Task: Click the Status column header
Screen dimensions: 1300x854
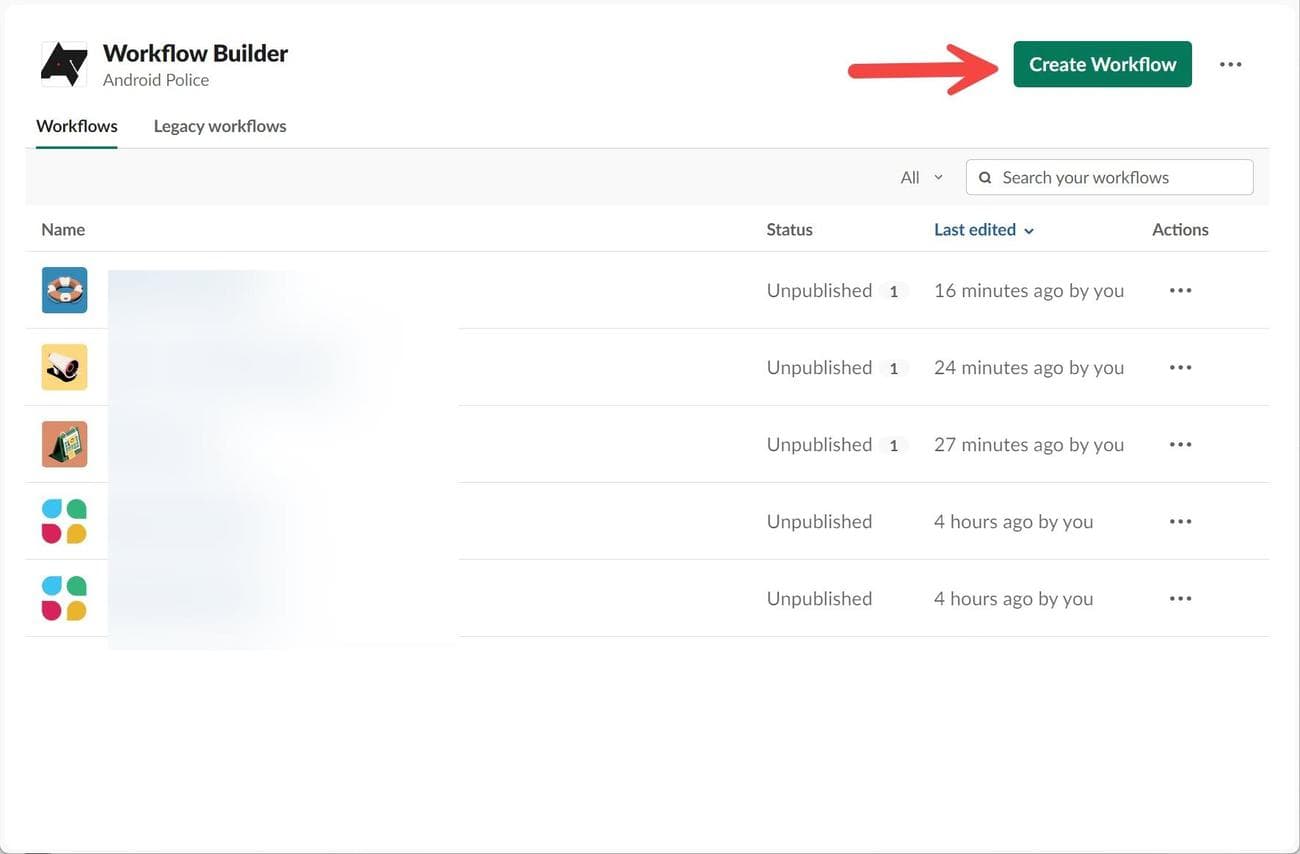Action: (789, 230)
